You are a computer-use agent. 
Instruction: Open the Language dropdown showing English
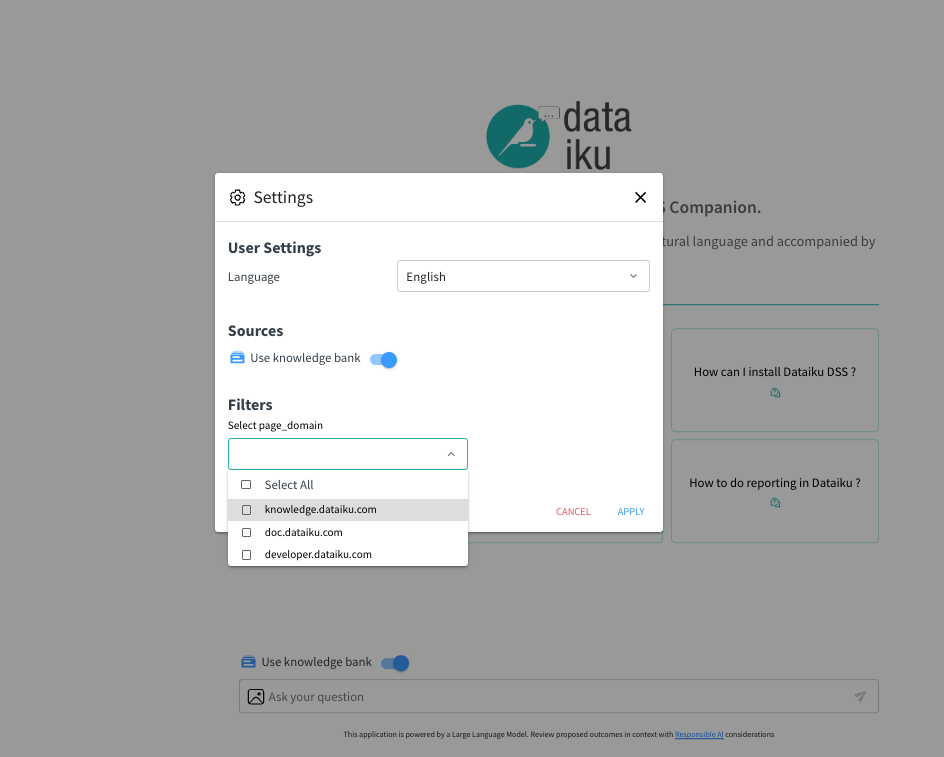click(x=523, y=276)
